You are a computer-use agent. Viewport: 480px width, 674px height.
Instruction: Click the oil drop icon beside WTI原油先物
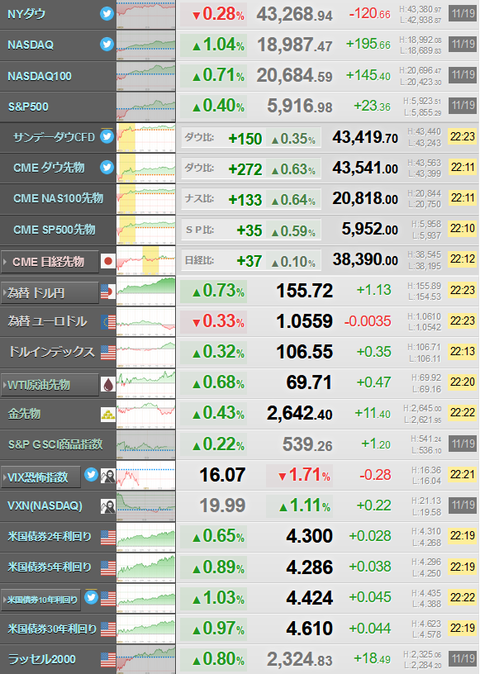(108, 384)
